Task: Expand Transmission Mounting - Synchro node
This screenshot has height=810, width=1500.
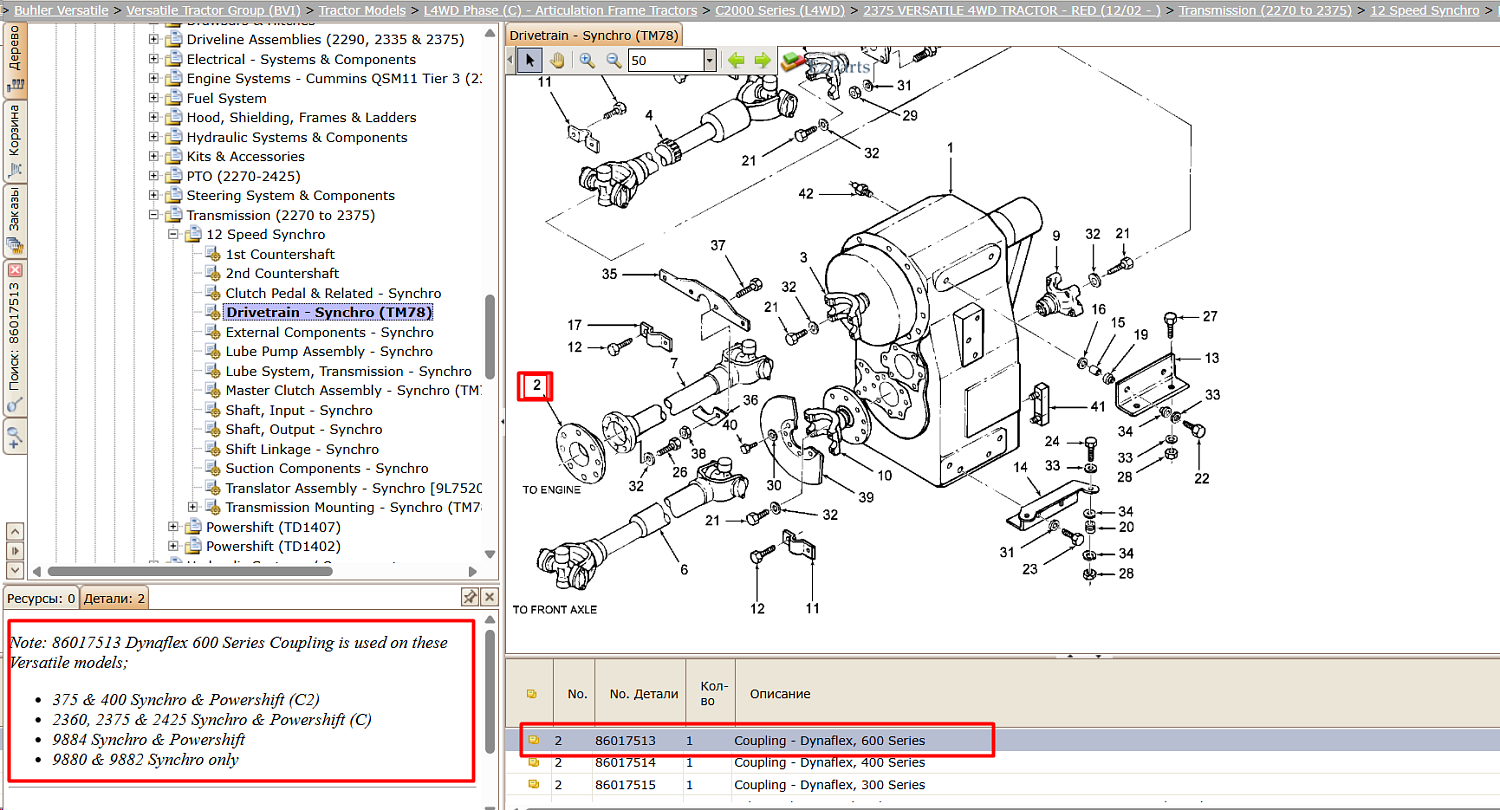Action: 193,507
